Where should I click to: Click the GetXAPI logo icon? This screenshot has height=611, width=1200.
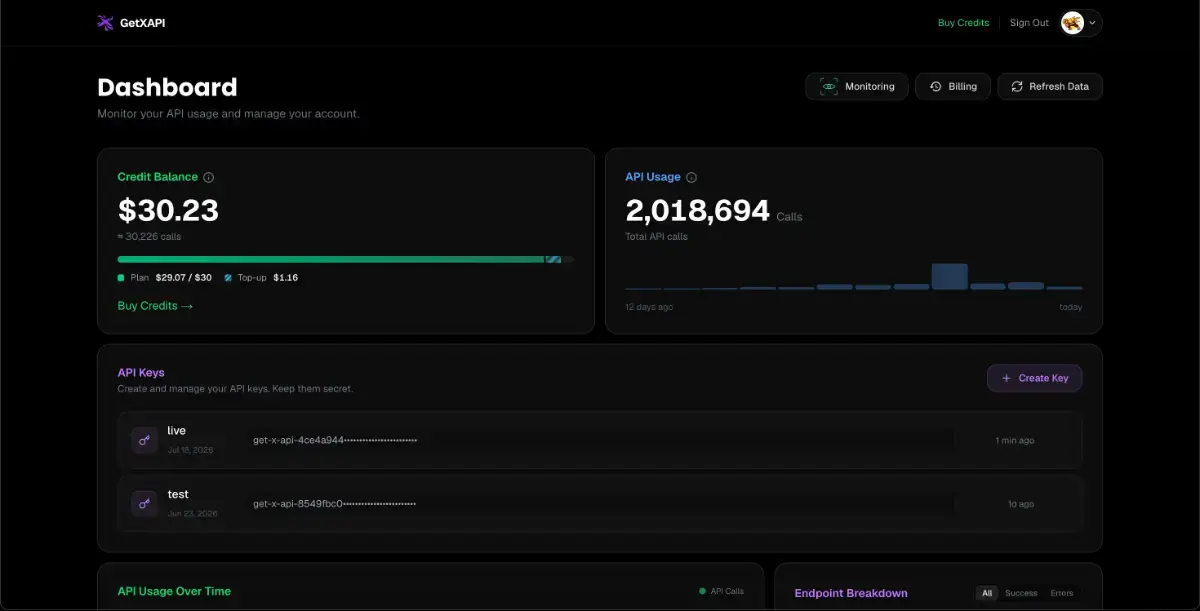[x=105, y=23]
